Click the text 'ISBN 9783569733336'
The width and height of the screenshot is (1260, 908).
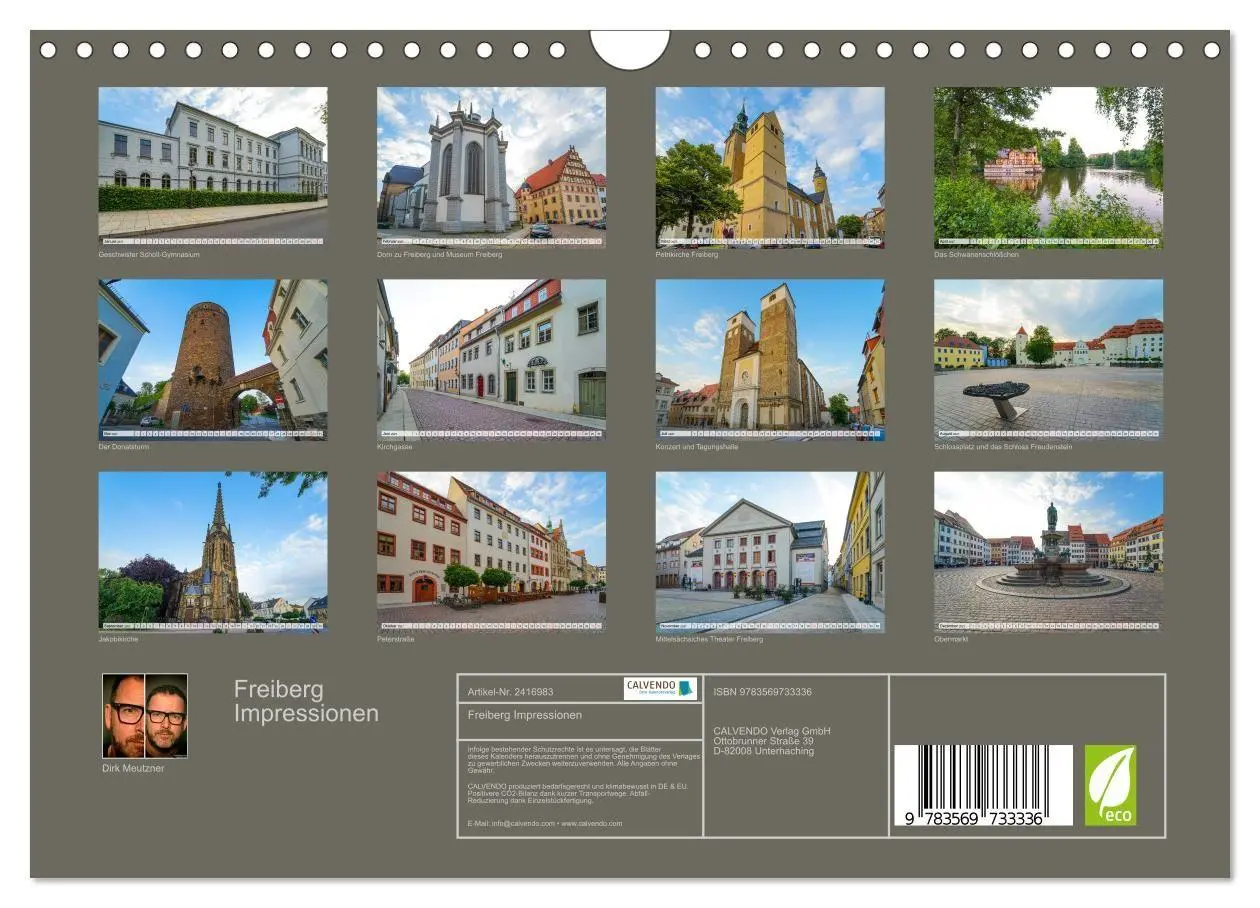pyautogui.click(x=762, y=691)
